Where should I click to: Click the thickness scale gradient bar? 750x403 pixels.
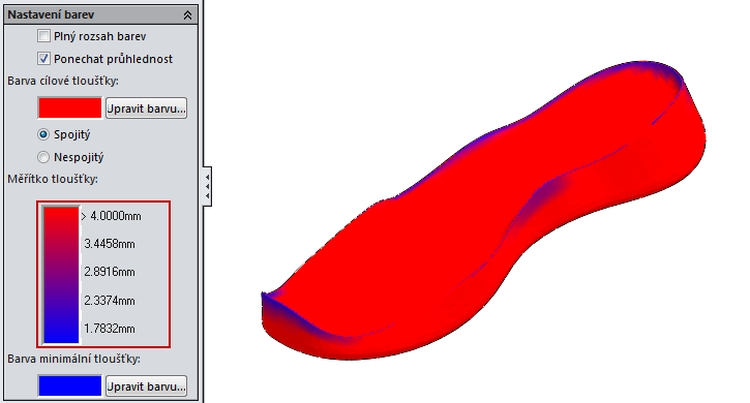[61, 274]
